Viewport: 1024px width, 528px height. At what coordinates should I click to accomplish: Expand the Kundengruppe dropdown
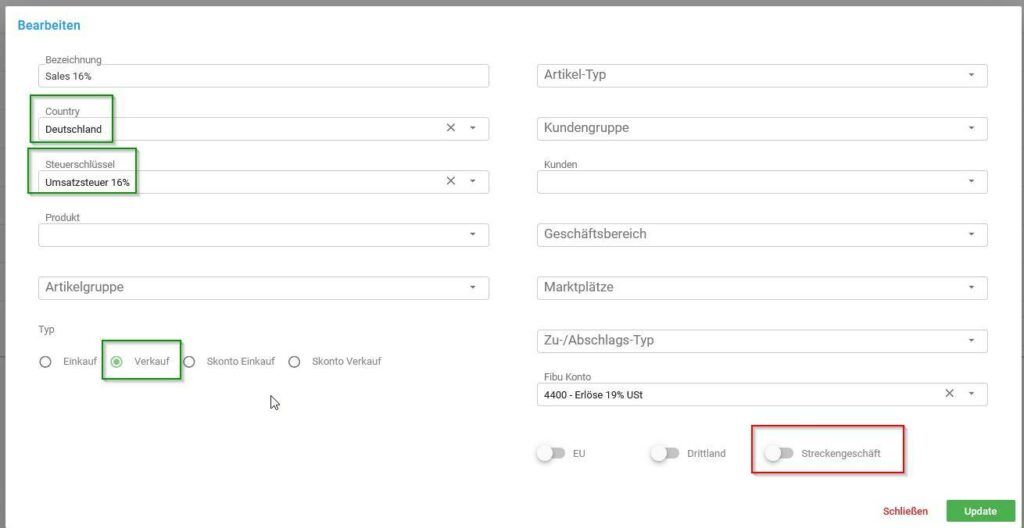tap(762, 128)
